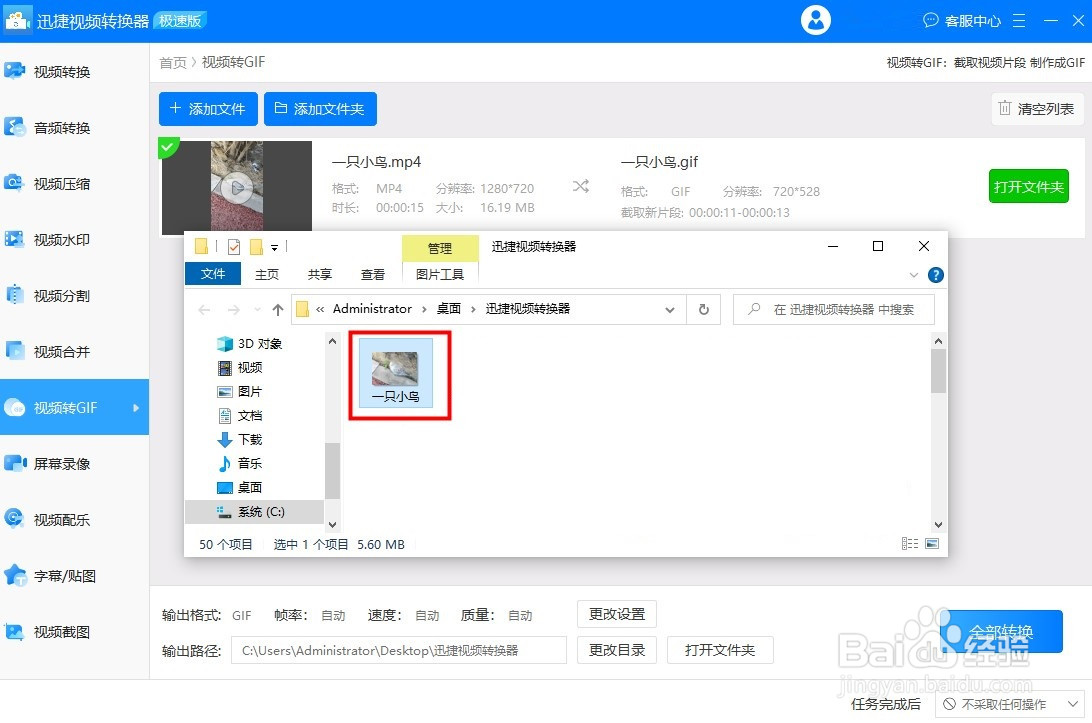
Task: Click 更改设置 button
Action: (617, 614)
